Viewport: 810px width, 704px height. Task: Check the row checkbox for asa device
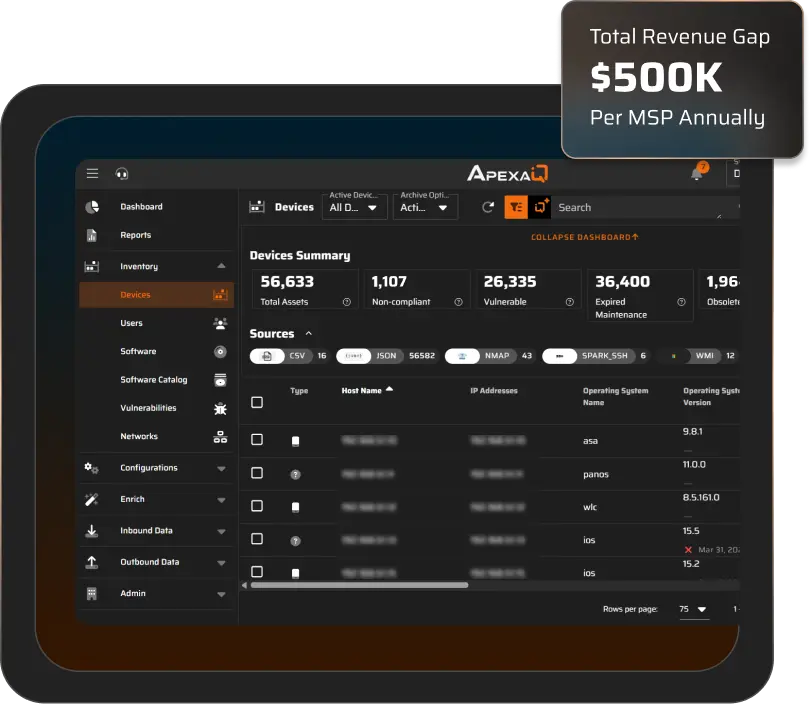[x=257, y=440]
